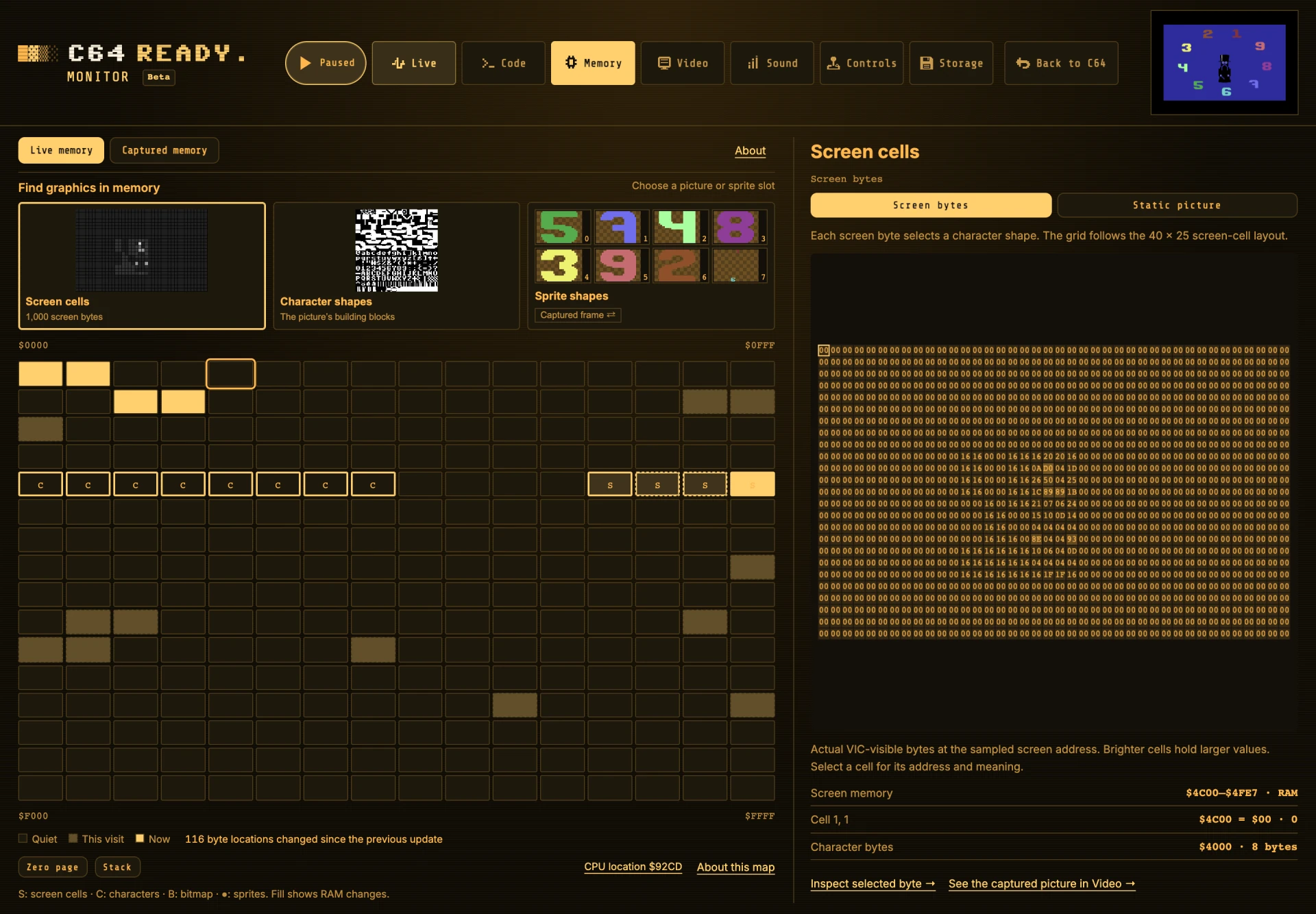This screenshot has width=1316, height=914.
Task: Select the Character shapes card
Action: (x=396, y=266)
